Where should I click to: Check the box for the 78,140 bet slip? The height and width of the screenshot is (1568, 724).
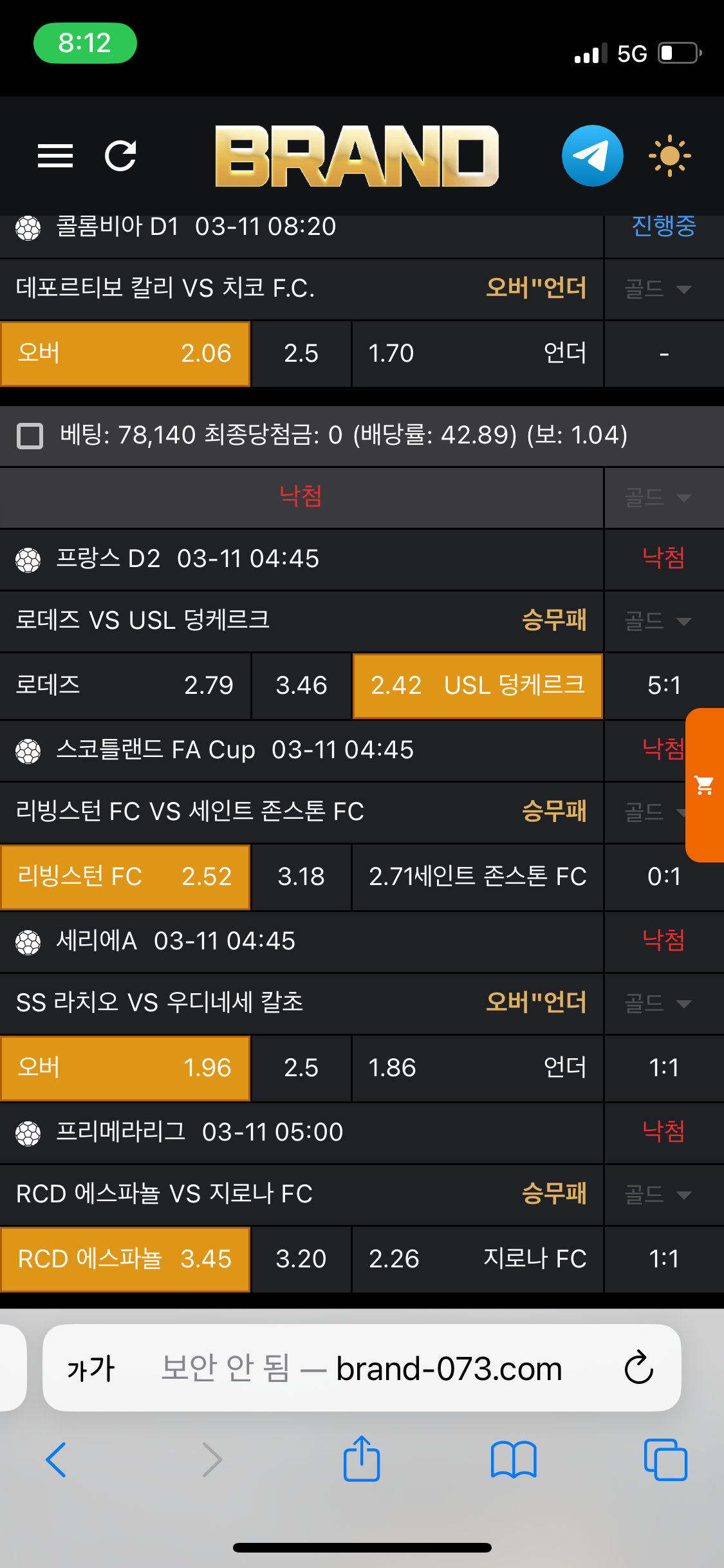tap(30, 436)
